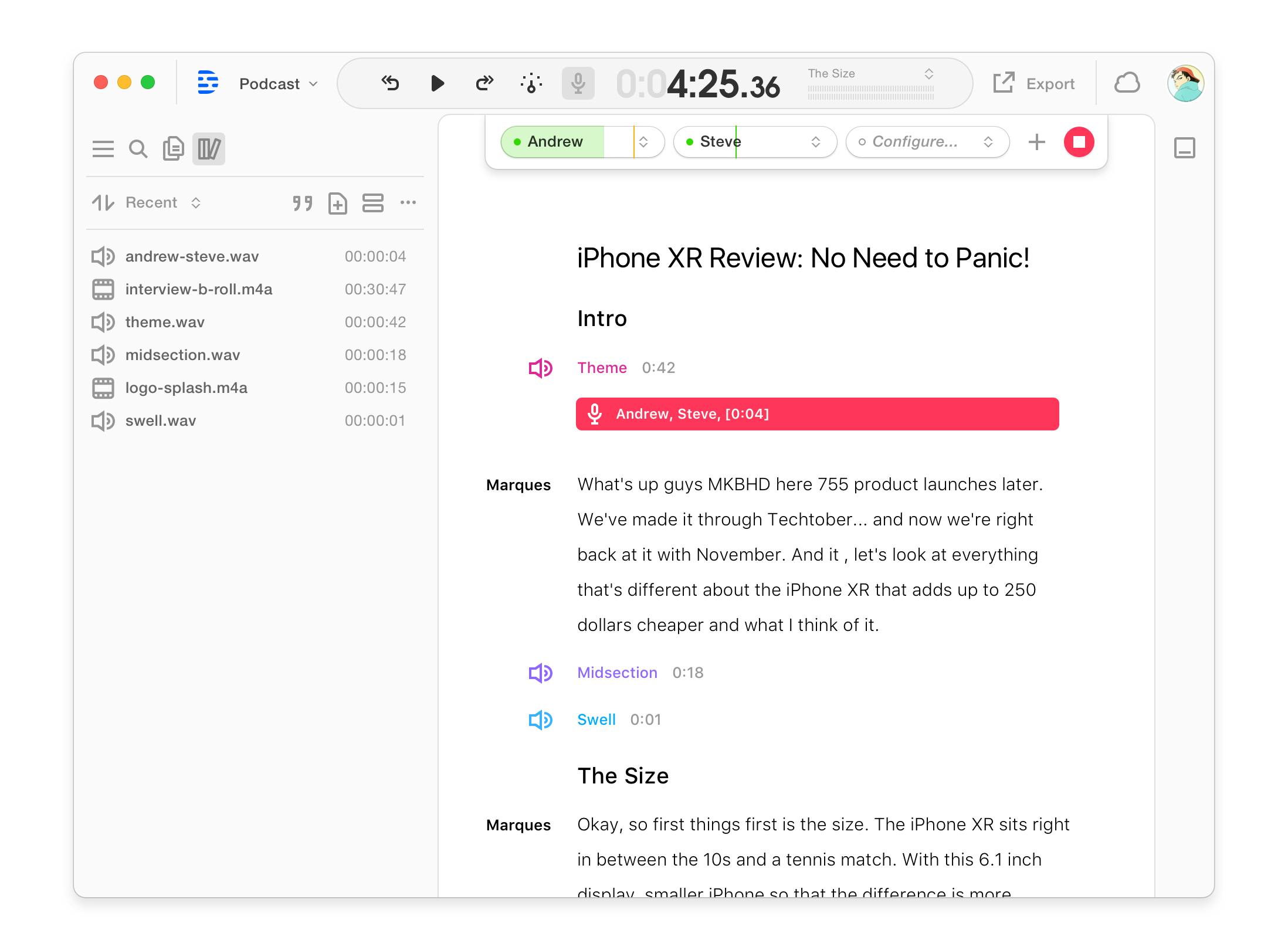Toggle the microphone record button in transport bar
The image size is (1288, 950).
pyautogui.click(x=578, y=83)
